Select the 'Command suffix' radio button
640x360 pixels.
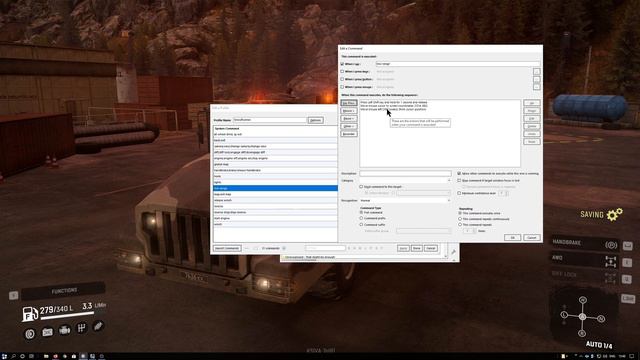[361, 224]
